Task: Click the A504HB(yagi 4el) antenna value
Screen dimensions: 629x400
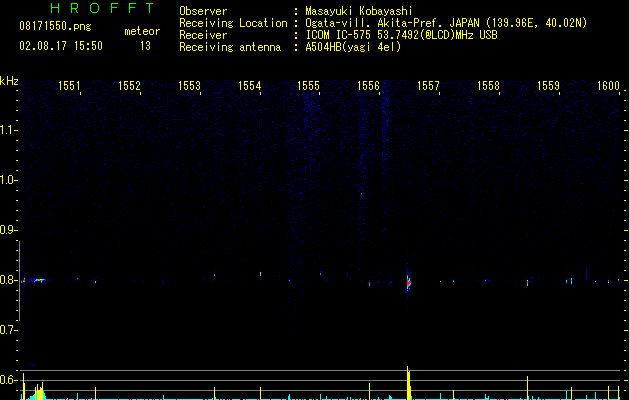Action: click(x=353, y=47)
